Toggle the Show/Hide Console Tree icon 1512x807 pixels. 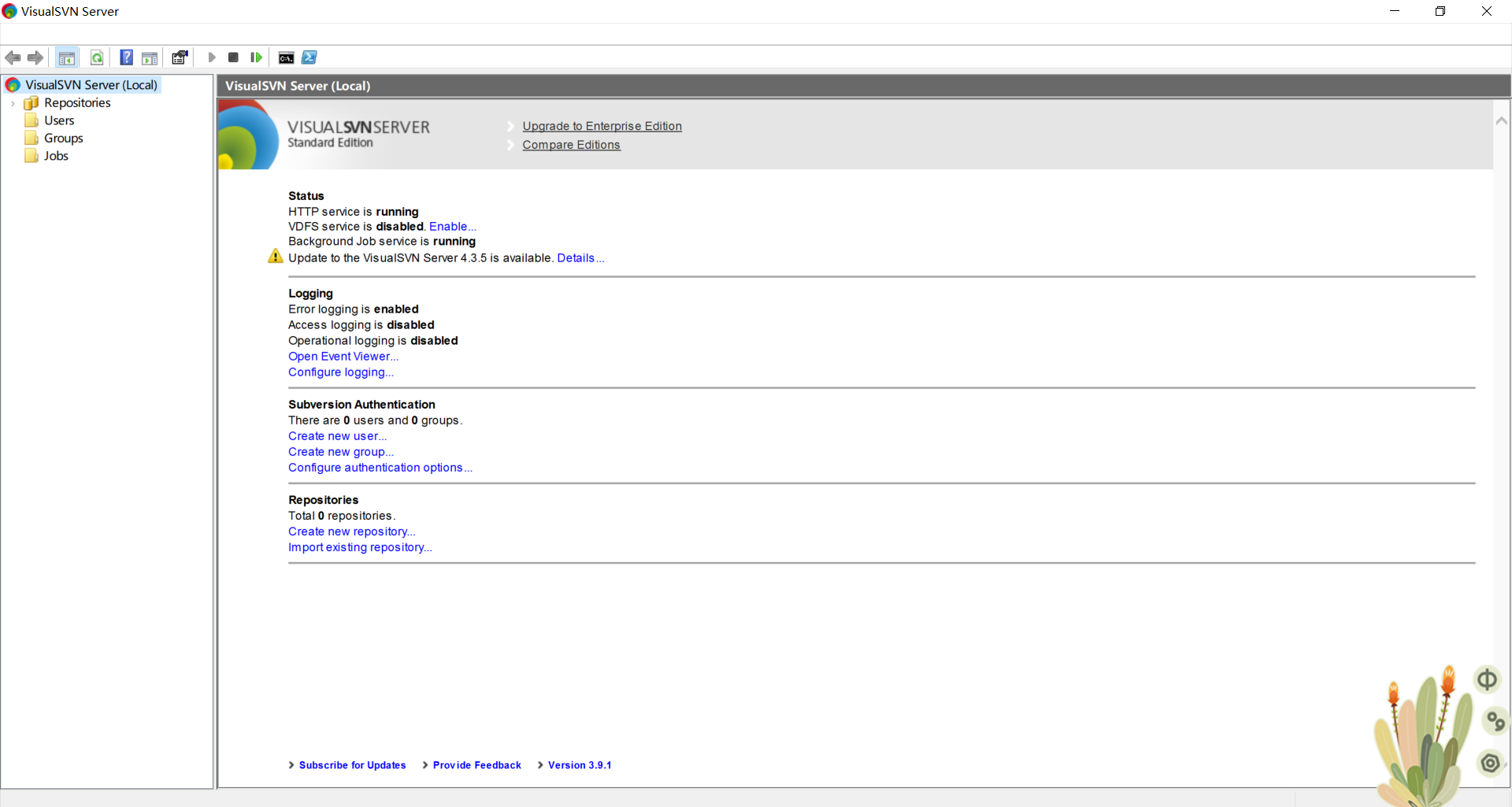pyautogui.click(x=67, y=57)
